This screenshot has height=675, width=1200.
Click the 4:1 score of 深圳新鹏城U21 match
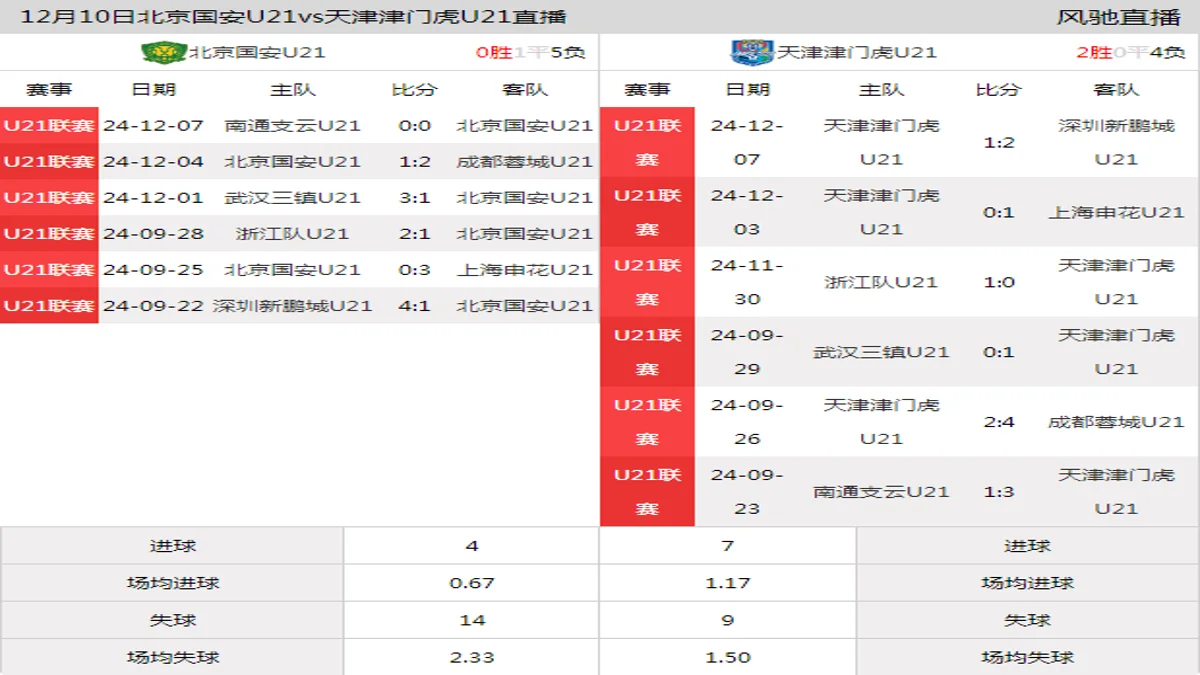[414, 305]
